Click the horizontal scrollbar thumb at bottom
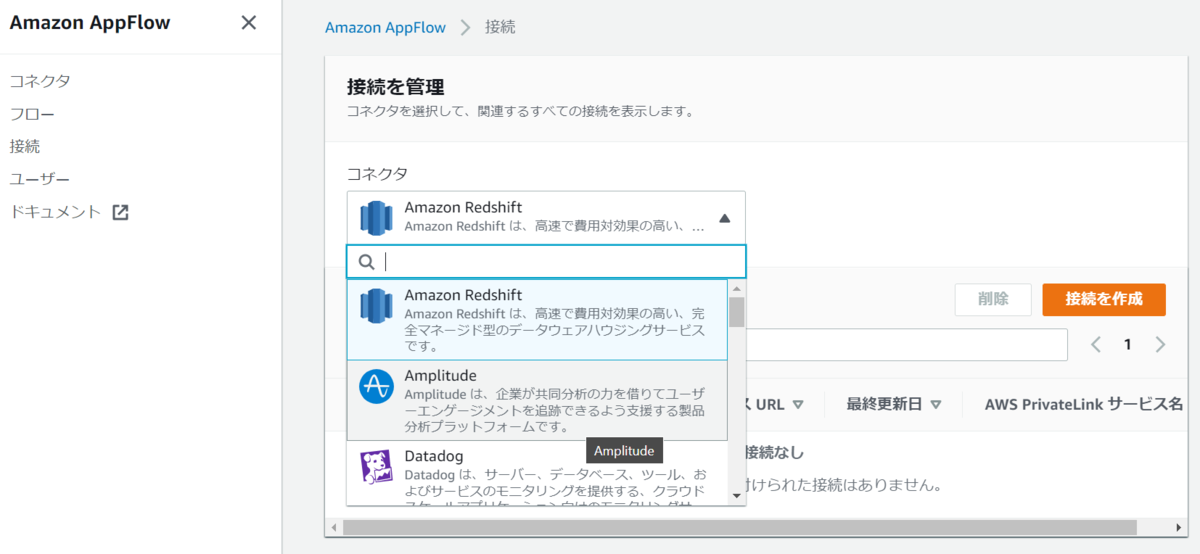The width and height of the screenshot is (1200, 554). pos(741,526)
